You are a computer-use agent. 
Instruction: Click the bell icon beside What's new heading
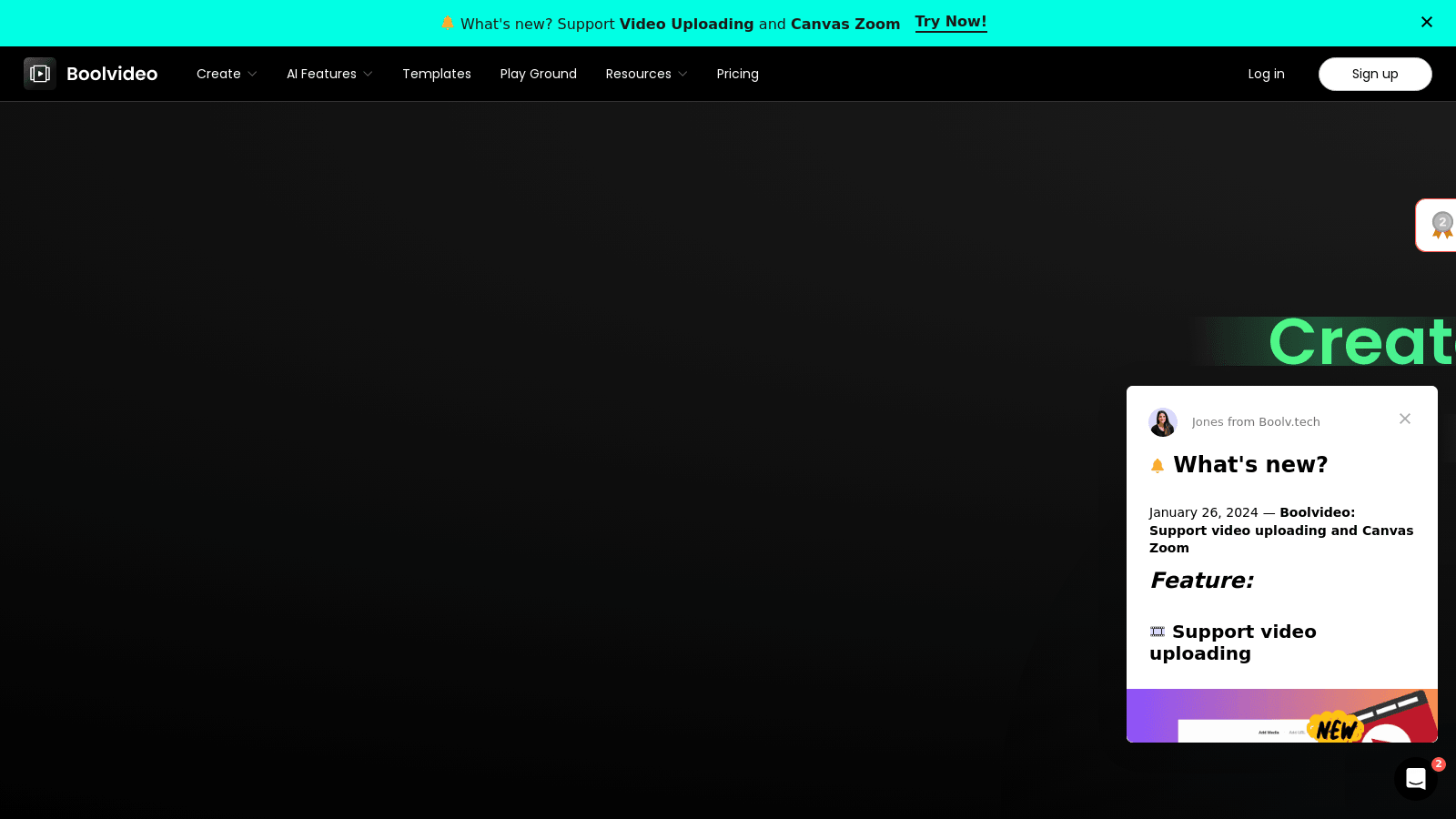(1158, 466)
